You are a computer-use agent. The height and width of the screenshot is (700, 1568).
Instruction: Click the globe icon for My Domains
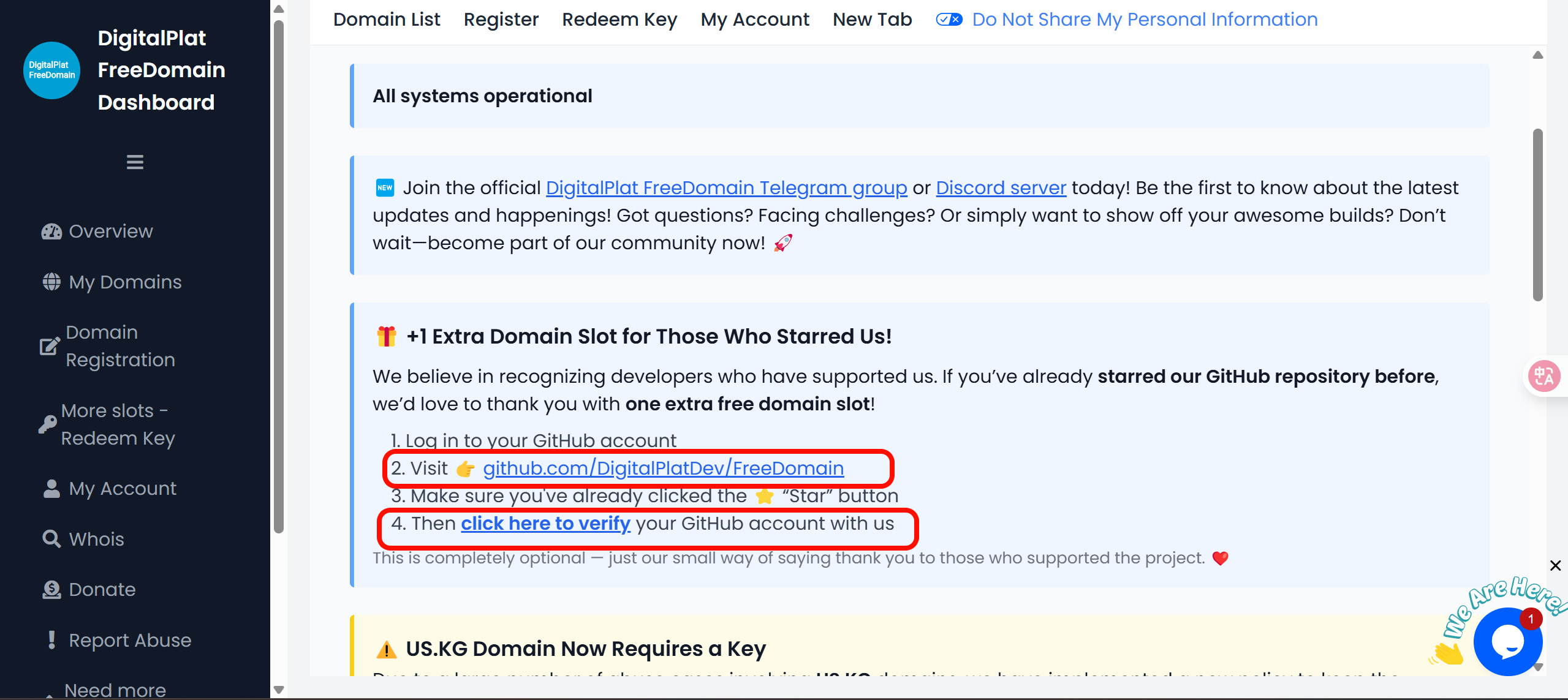[x=51, y=282]
